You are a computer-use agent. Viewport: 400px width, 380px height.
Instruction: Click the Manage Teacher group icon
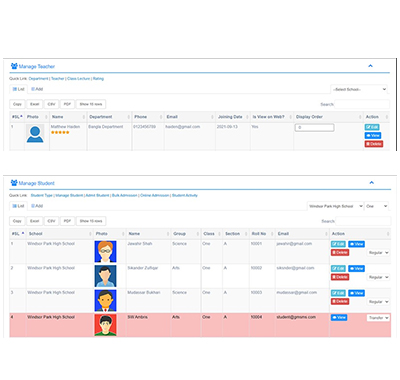[x=14, y=66]
